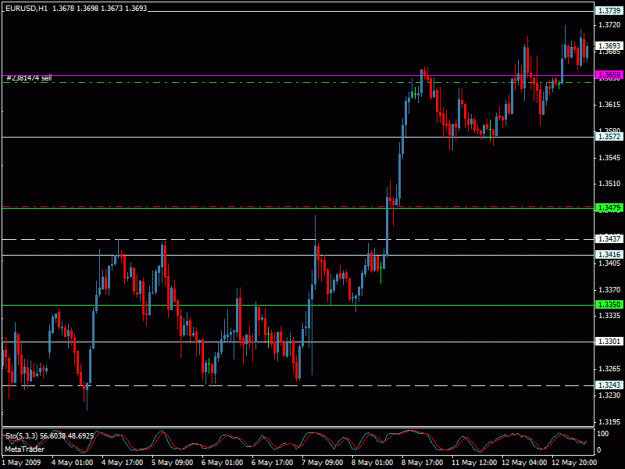The image size is (625, 469).
Task: Click the Sto(5,3,3) indicator label
Action: coord(49,436)
